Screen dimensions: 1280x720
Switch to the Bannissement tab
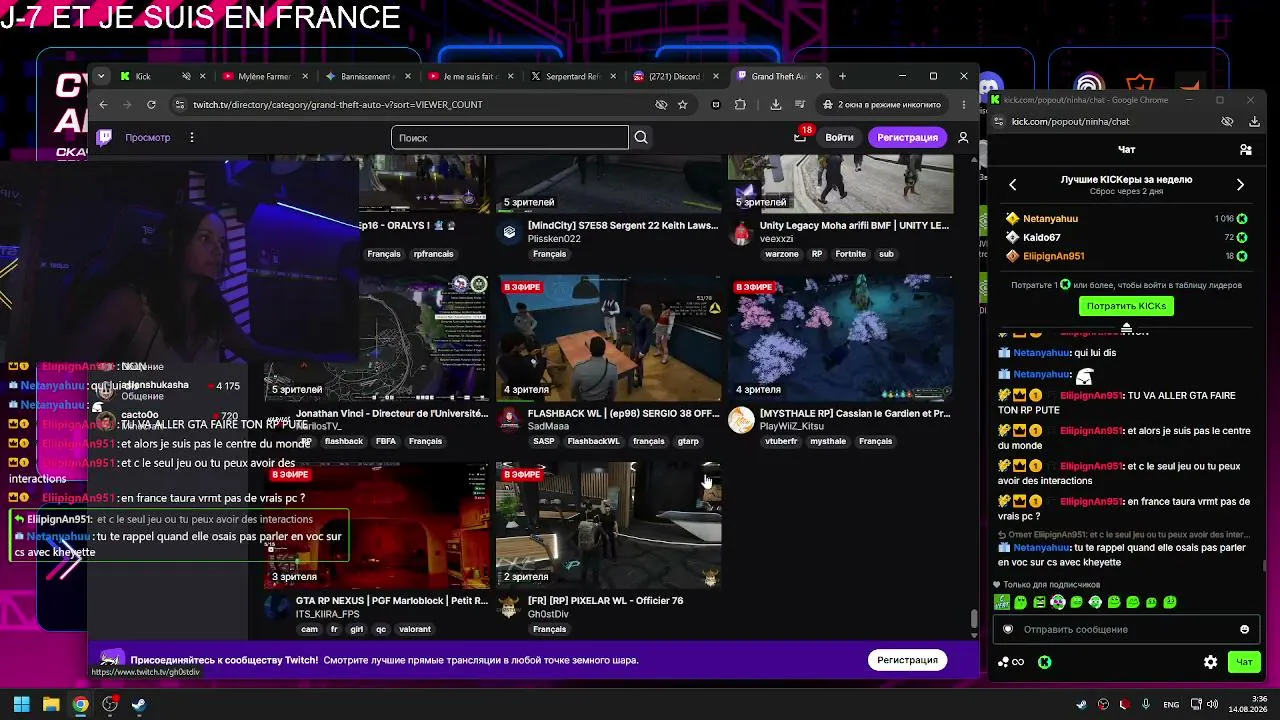point(370,76)
